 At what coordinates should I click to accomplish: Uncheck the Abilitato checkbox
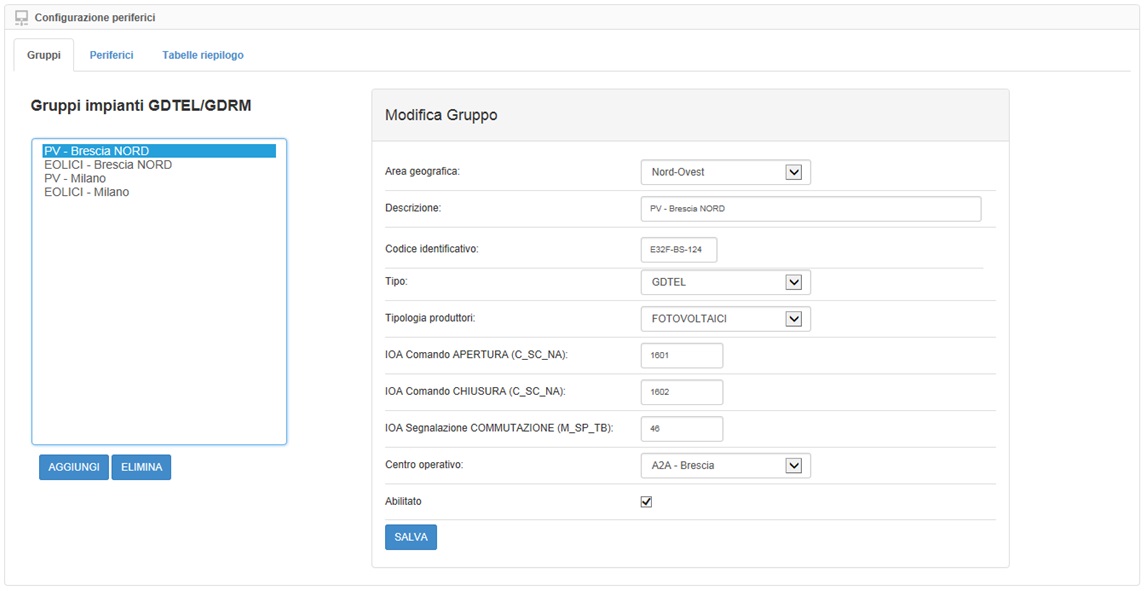click(646, 502)
